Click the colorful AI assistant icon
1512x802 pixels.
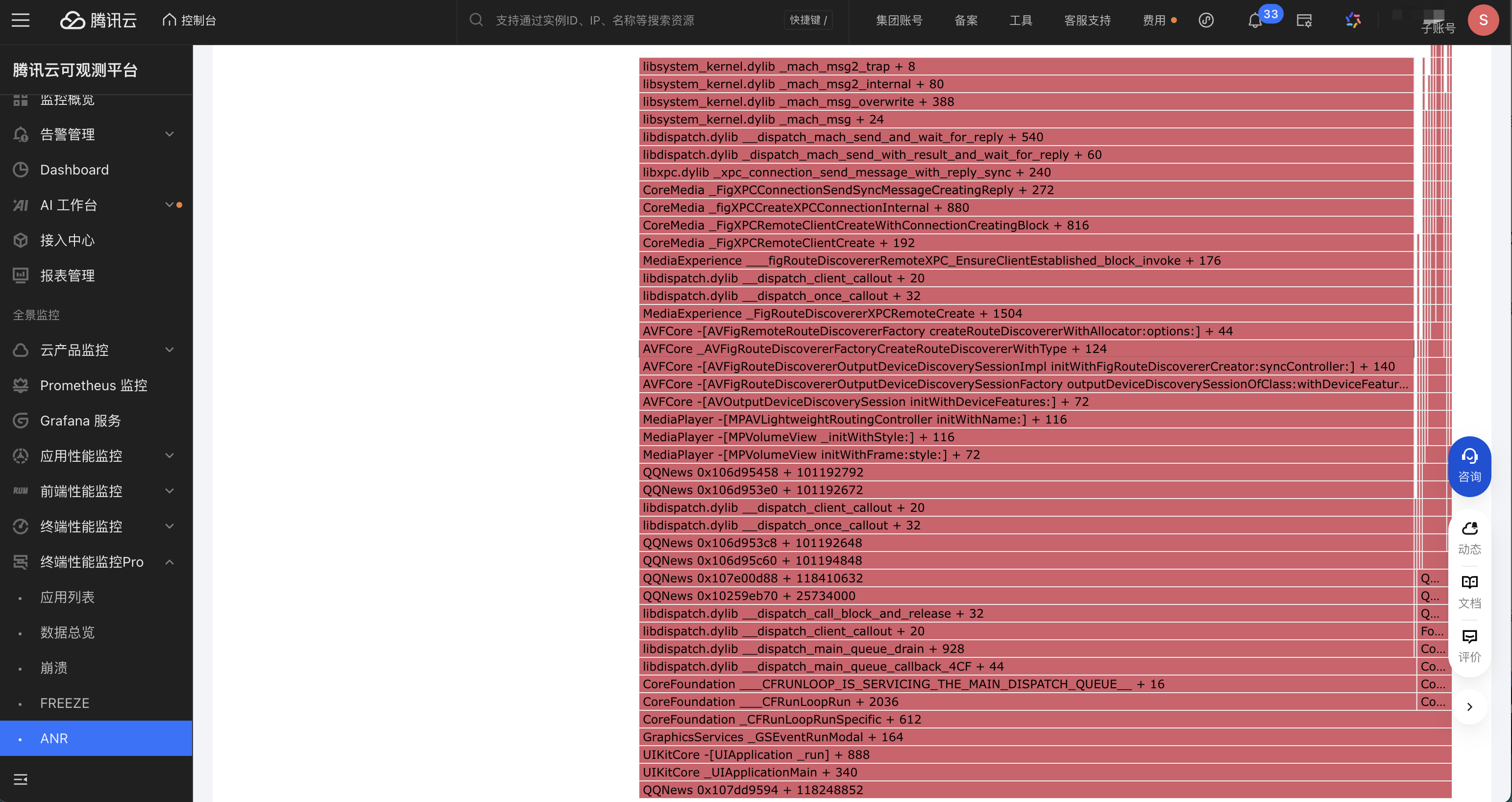(x=1353, y=21)
